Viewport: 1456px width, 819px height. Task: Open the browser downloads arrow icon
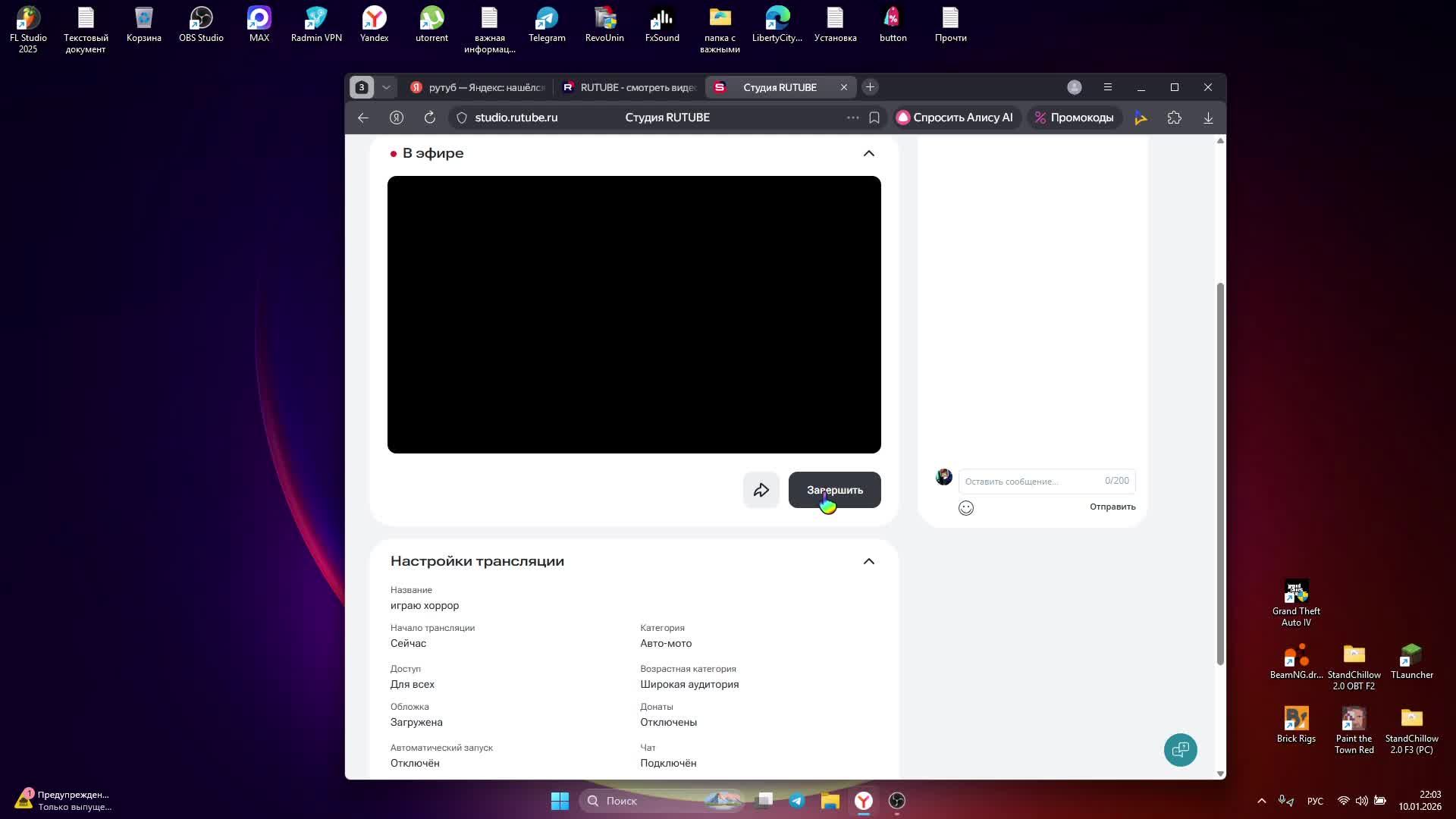click(x=1208, y=118)
